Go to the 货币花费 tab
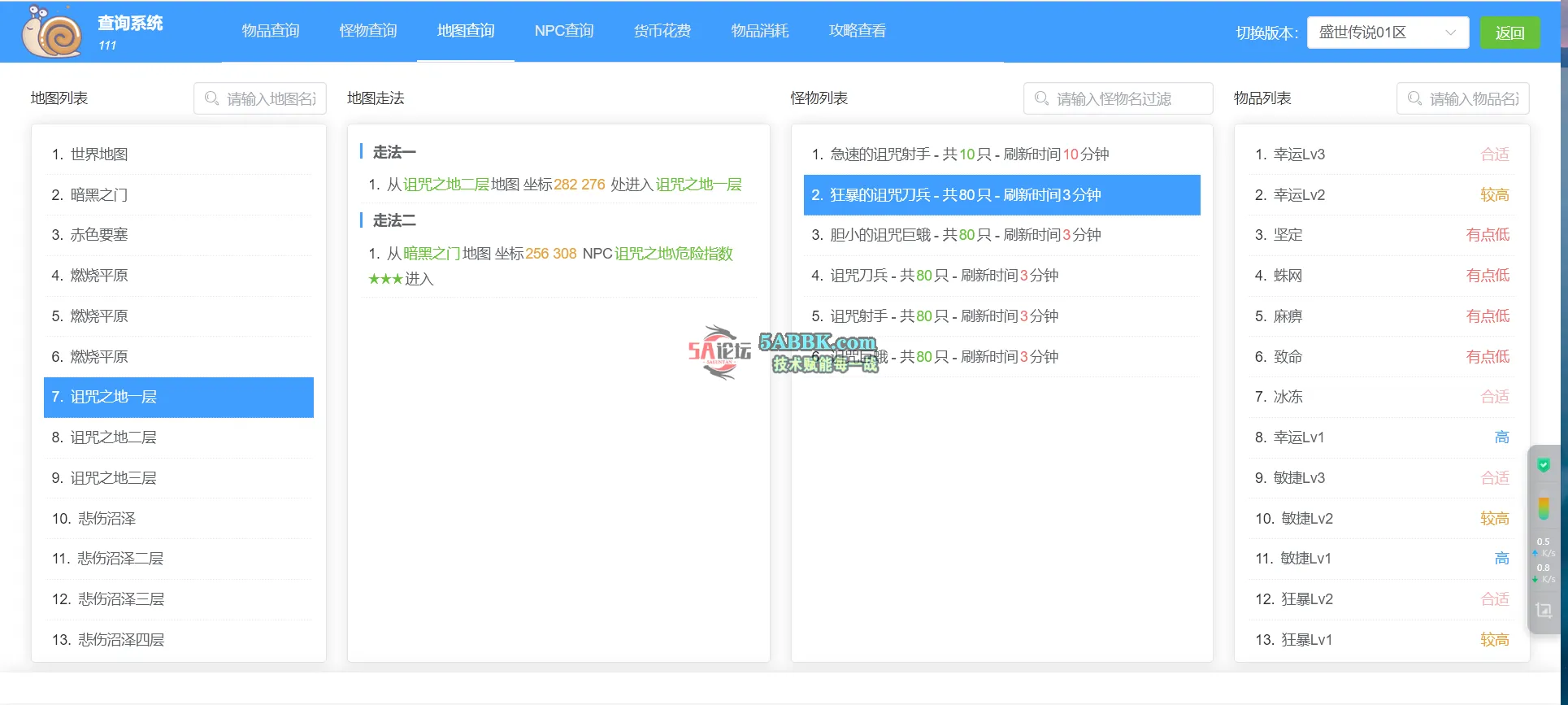This screenshot has width=1568, height=705. (x=662, y=31)
